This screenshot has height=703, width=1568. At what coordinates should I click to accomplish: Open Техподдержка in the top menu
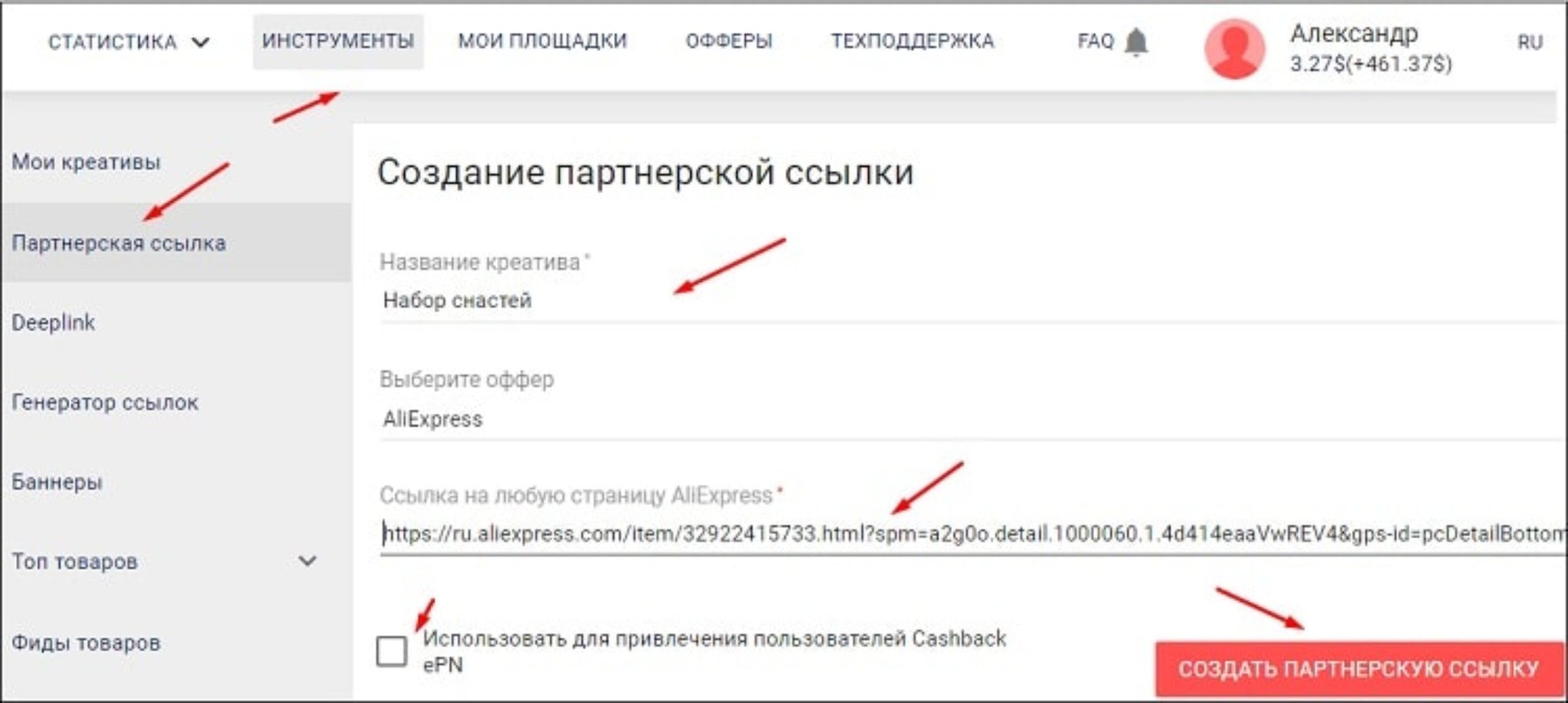(913, 41)
